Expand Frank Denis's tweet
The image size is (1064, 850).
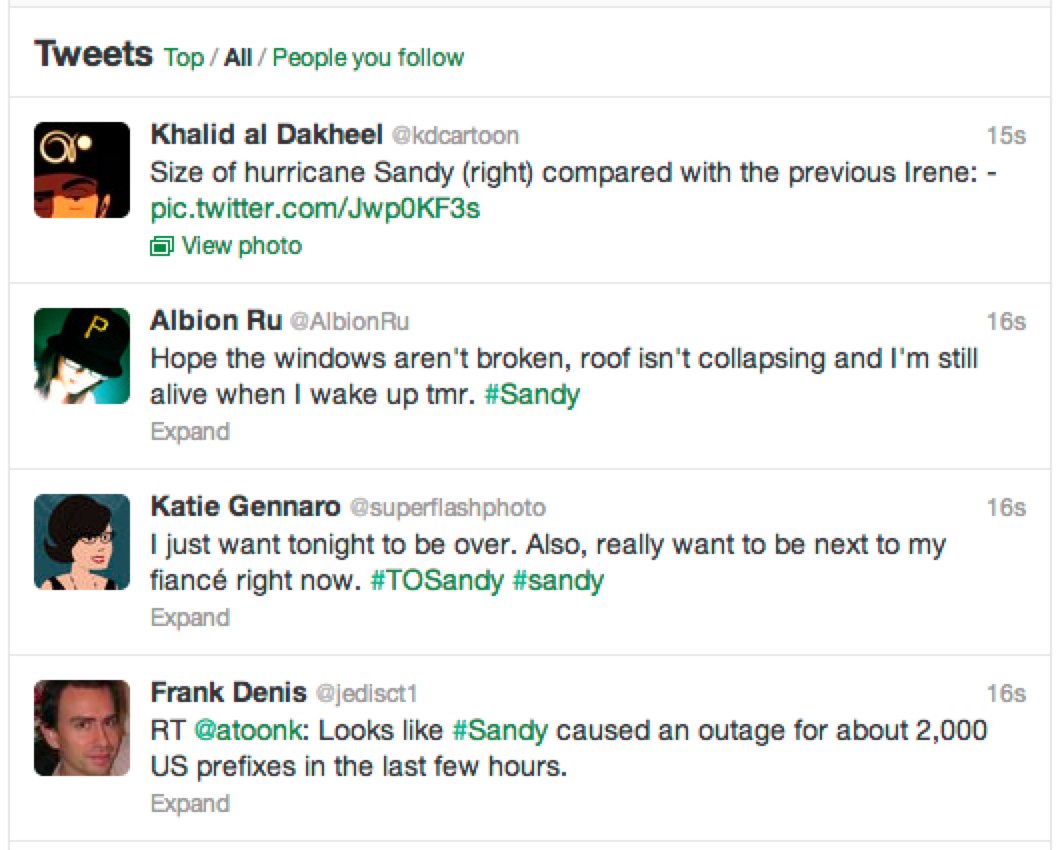point(189,803)
